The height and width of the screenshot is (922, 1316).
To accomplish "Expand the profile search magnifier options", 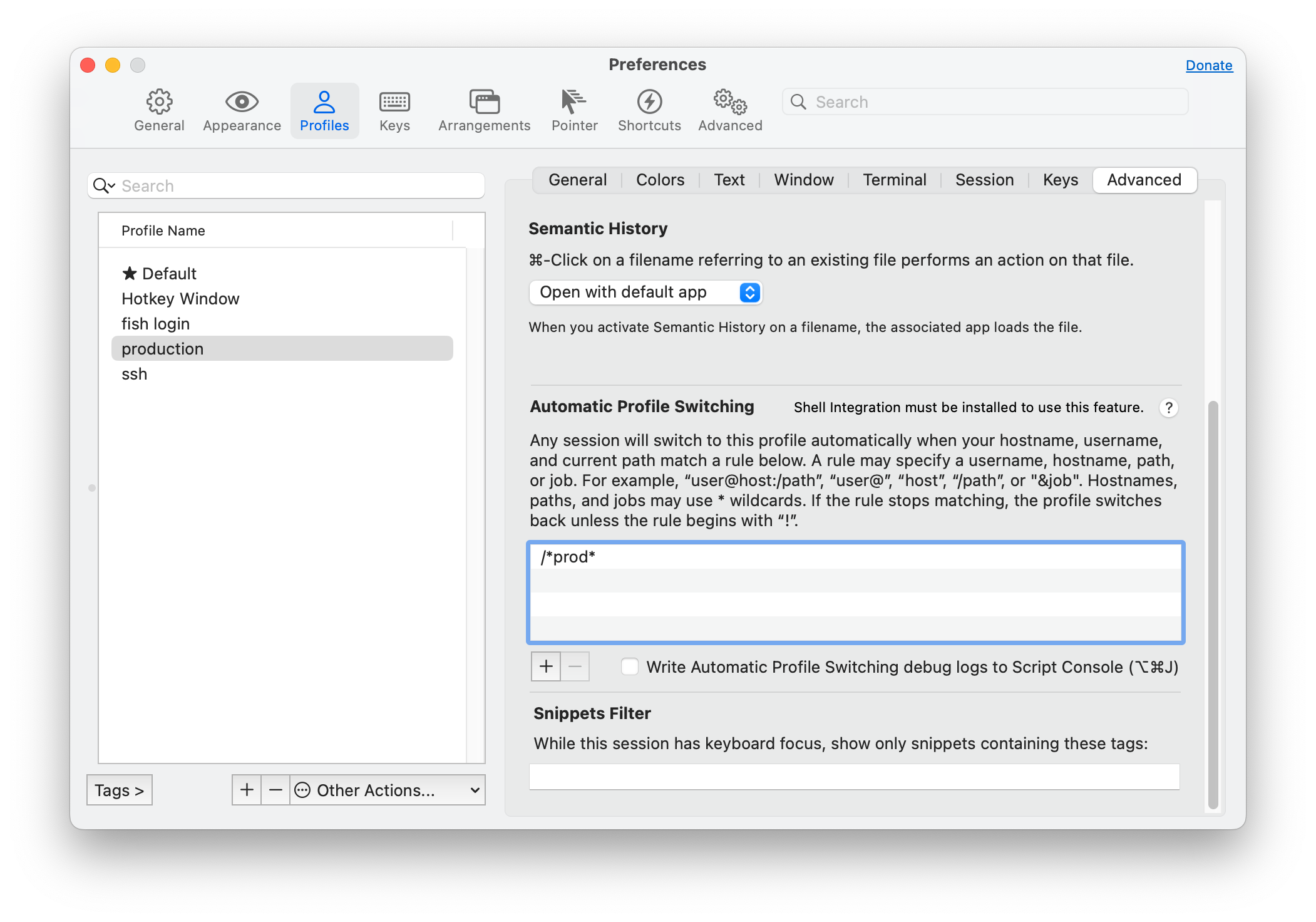I will coord(104,186).
